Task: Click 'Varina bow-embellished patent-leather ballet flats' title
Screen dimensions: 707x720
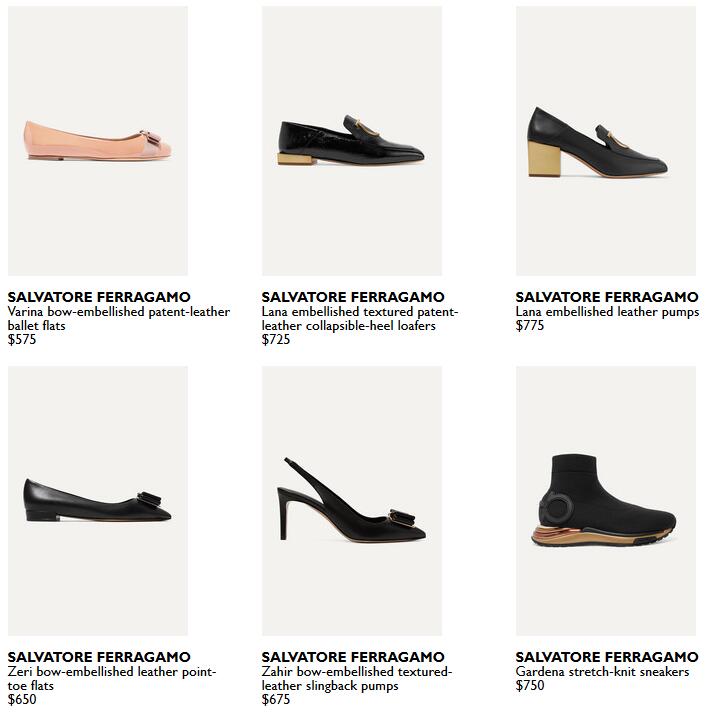Action: (119, 319)
